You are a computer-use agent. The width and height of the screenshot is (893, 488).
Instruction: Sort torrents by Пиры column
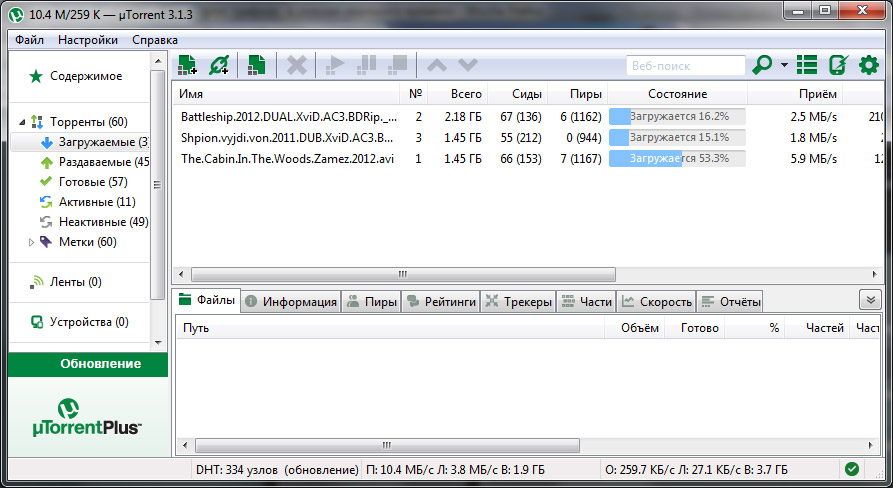click(x=578, y=93)
